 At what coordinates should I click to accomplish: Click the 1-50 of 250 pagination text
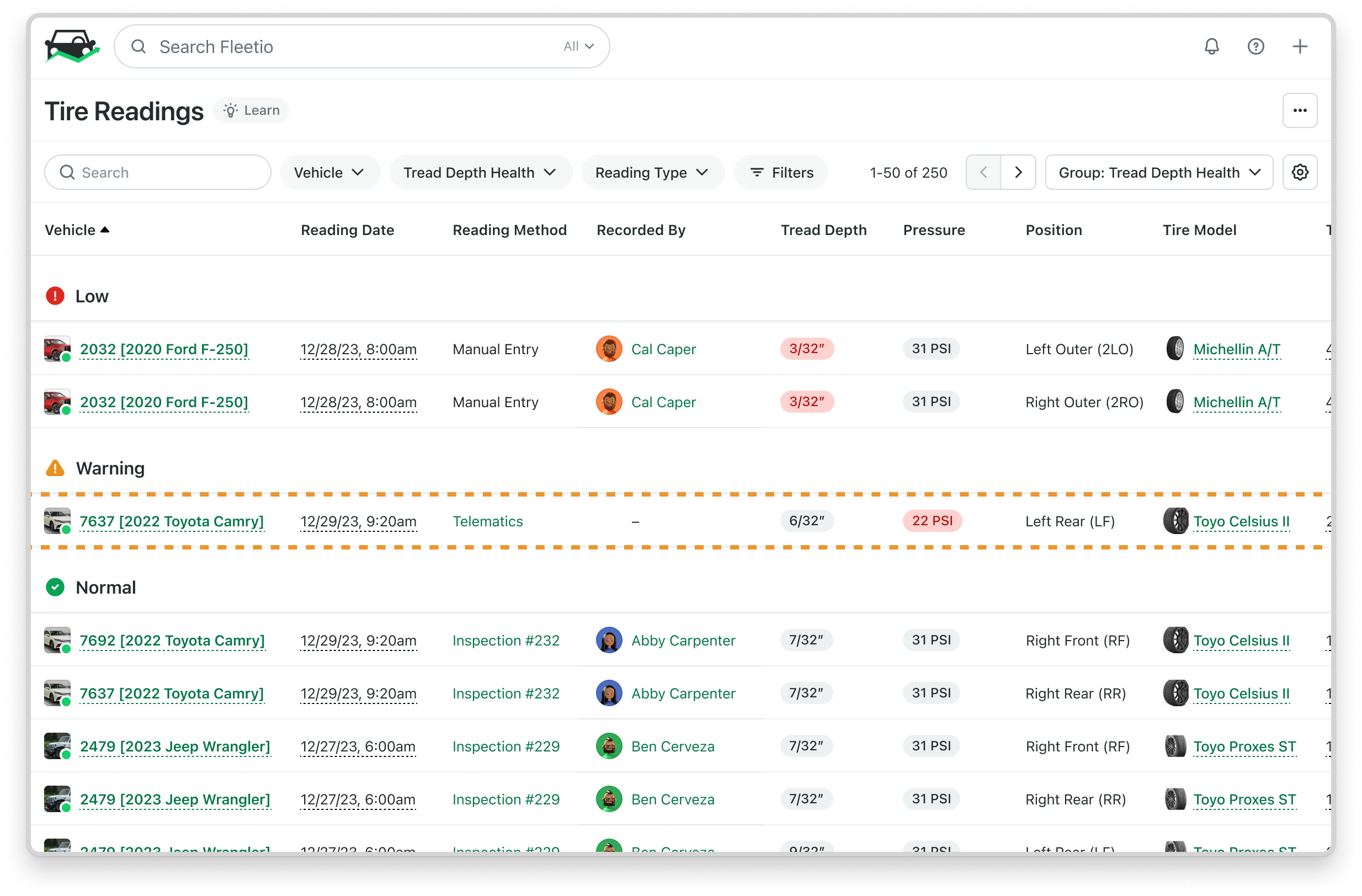(x=908, y=172)
